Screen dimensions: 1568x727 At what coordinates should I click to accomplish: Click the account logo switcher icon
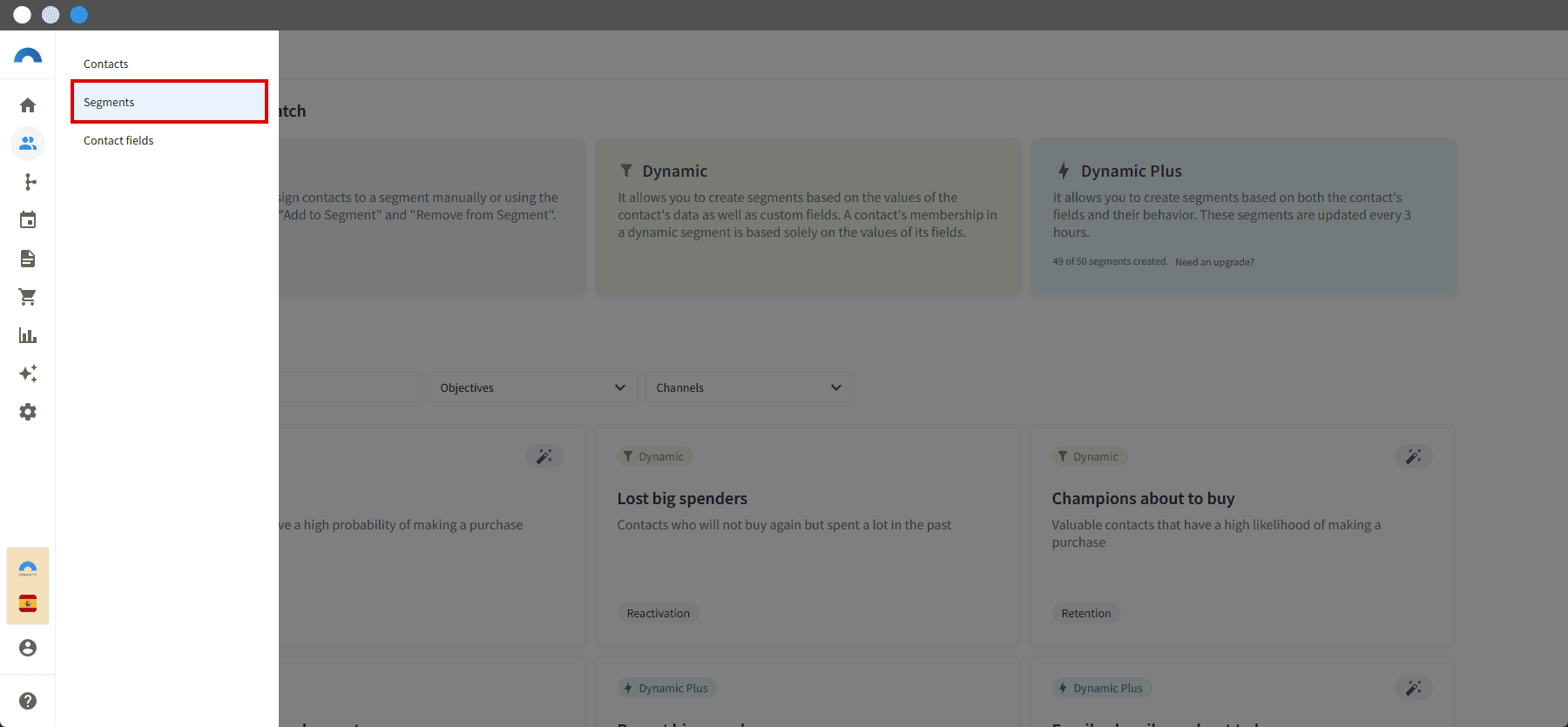[x=28, y=569]
